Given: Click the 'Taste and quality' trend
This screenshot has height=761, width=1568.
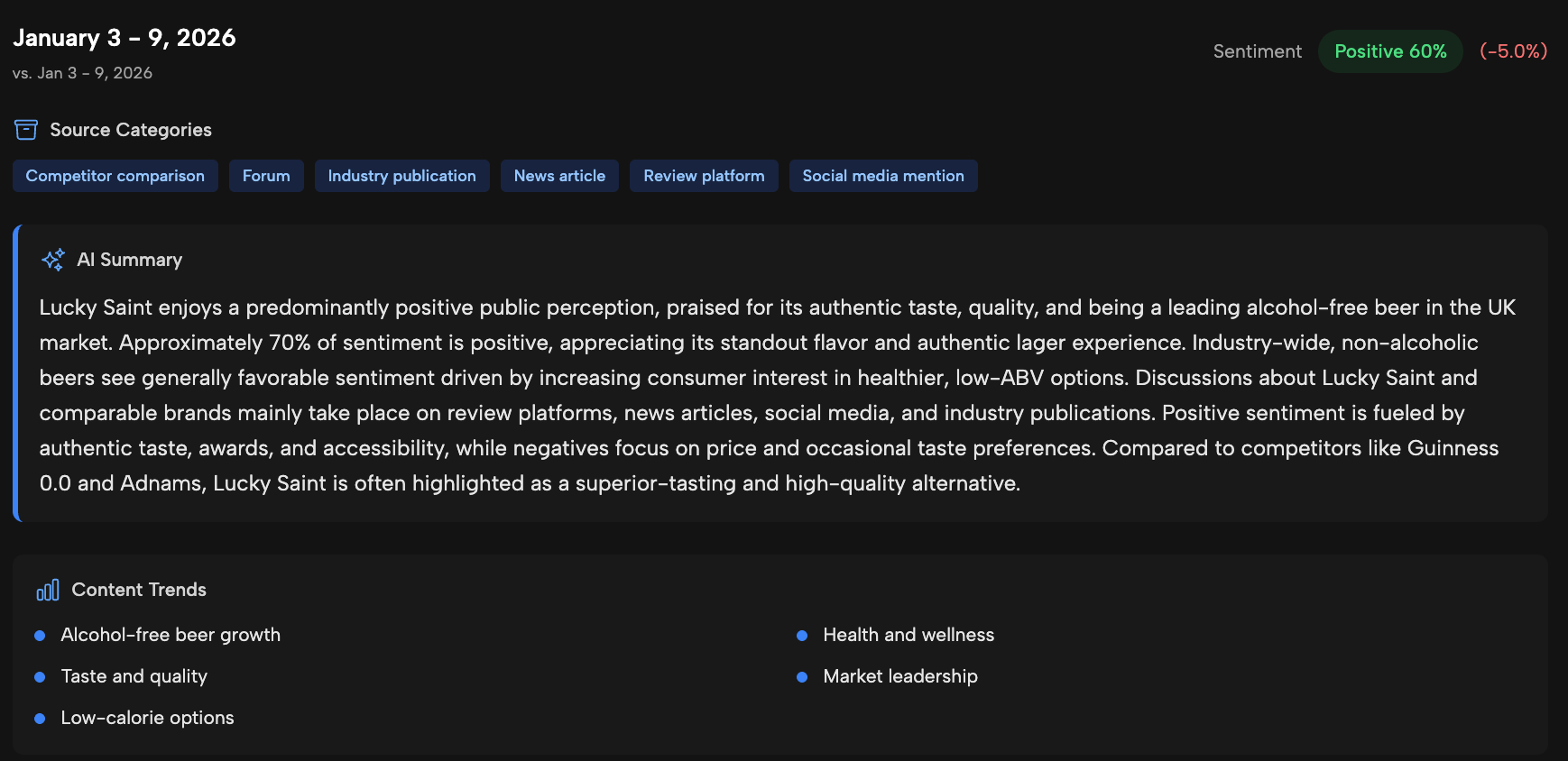Looking at the screenshot, I should 134,676.
